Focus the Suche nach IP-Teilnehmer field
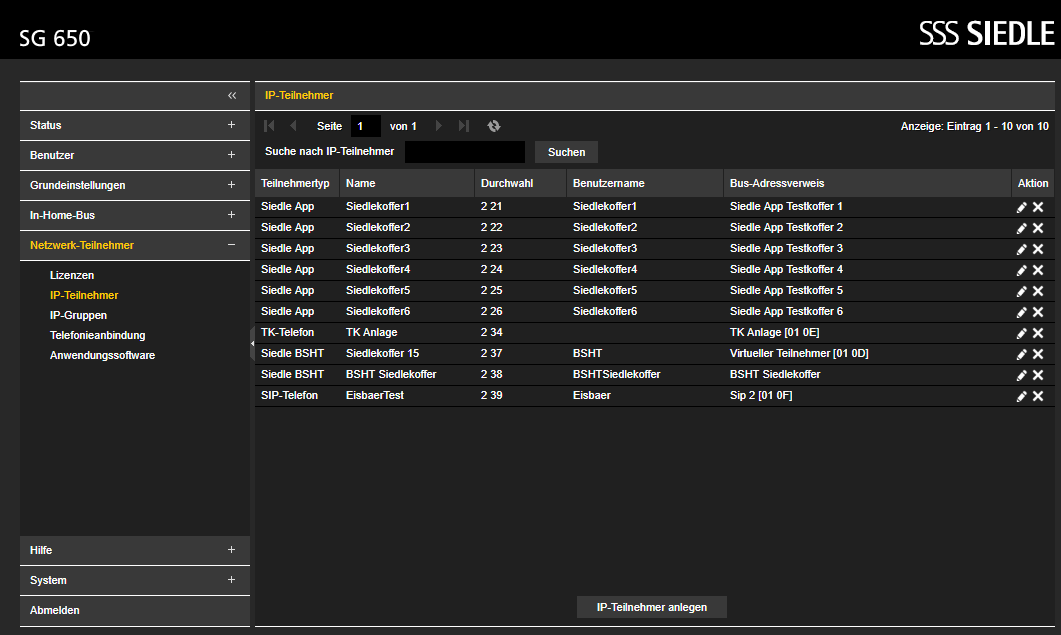The height and width of the screenshot is (635, 1061). tap(465, 152)
